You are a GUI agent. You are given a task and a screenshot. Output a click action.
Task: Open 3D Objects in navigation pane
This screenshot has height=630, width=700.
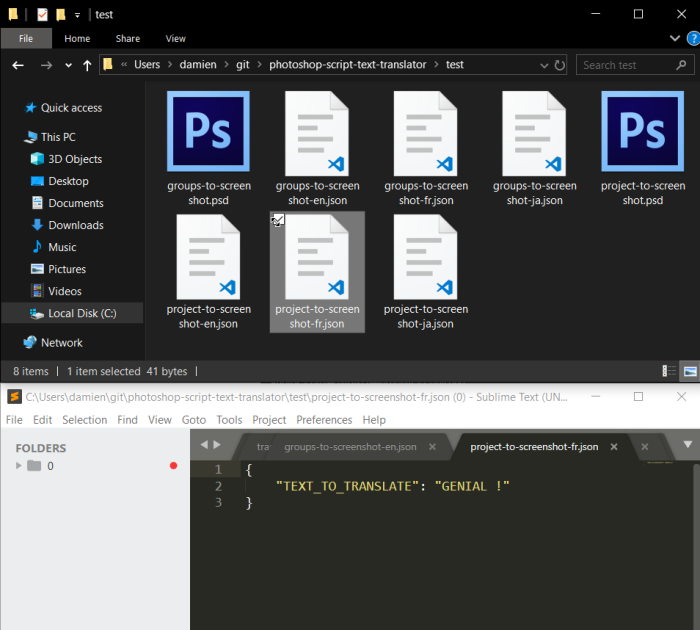pos(67,159)
